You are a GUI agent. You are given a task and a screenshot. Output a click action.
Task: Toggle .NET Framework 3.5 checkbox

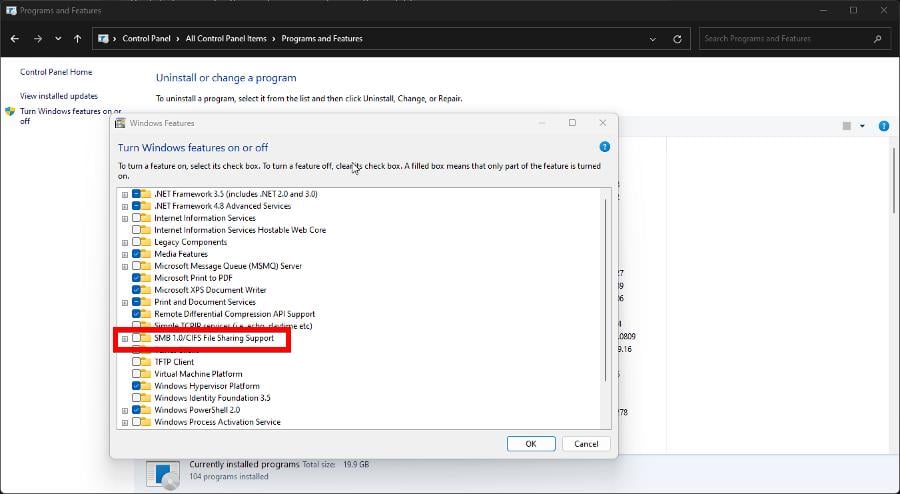[x=136, y=194]
